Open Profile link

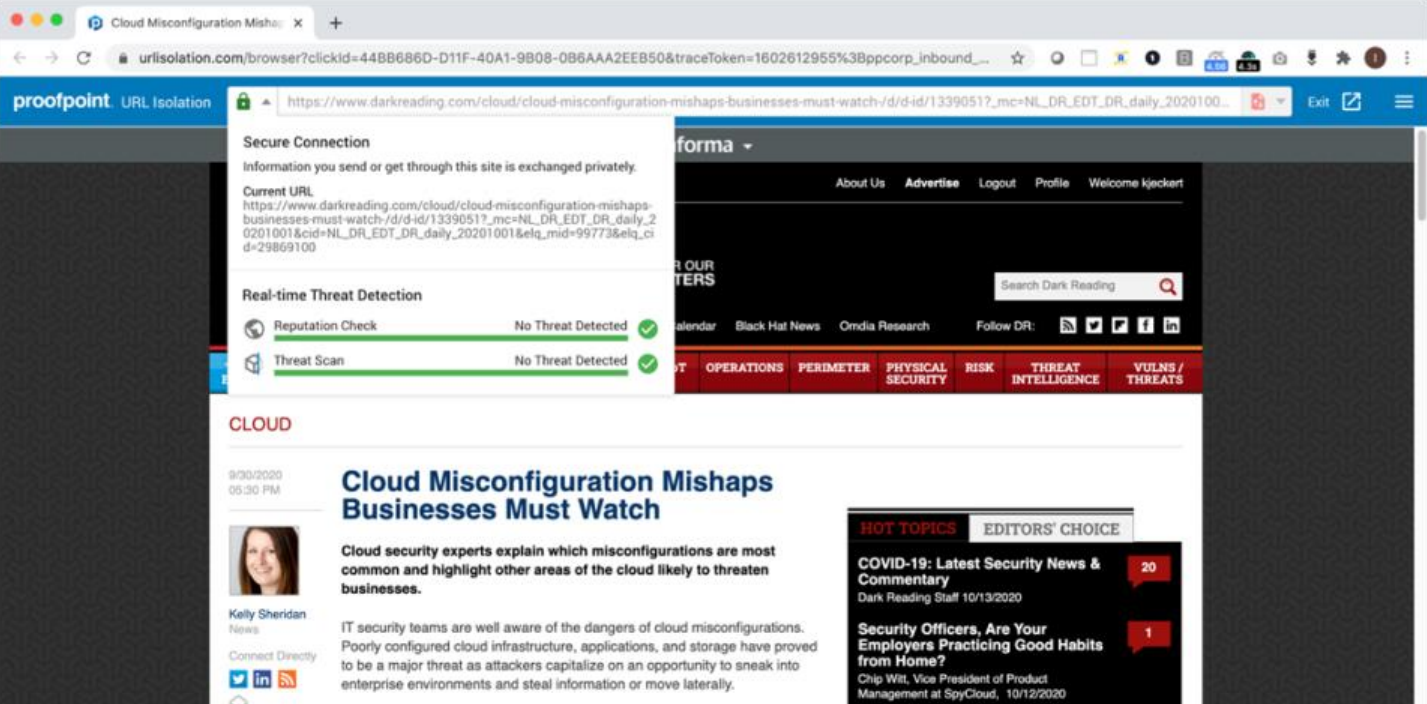(1052, 183)
